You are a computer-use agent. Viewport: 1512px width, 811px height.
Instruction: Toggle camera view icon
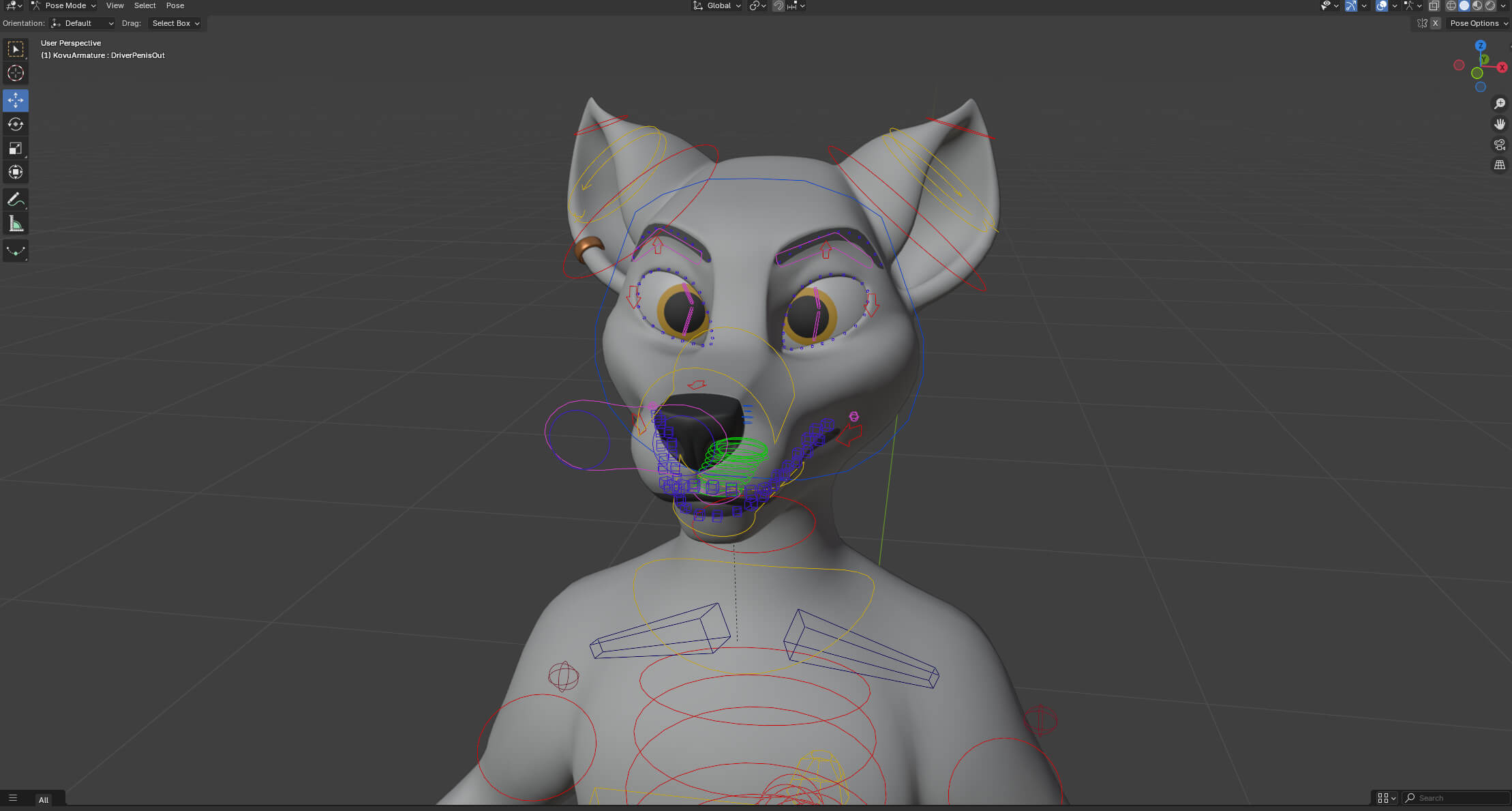click(x=1500, y=145)
